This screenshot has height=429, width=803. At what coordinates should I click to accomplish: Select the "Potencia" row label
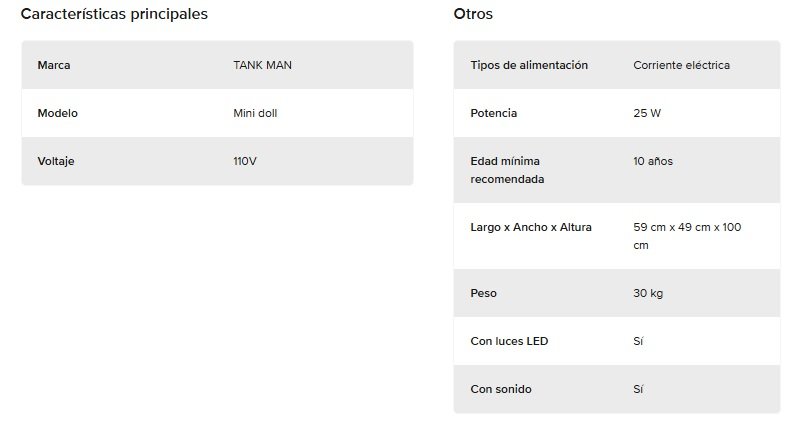tap(493, 113)
